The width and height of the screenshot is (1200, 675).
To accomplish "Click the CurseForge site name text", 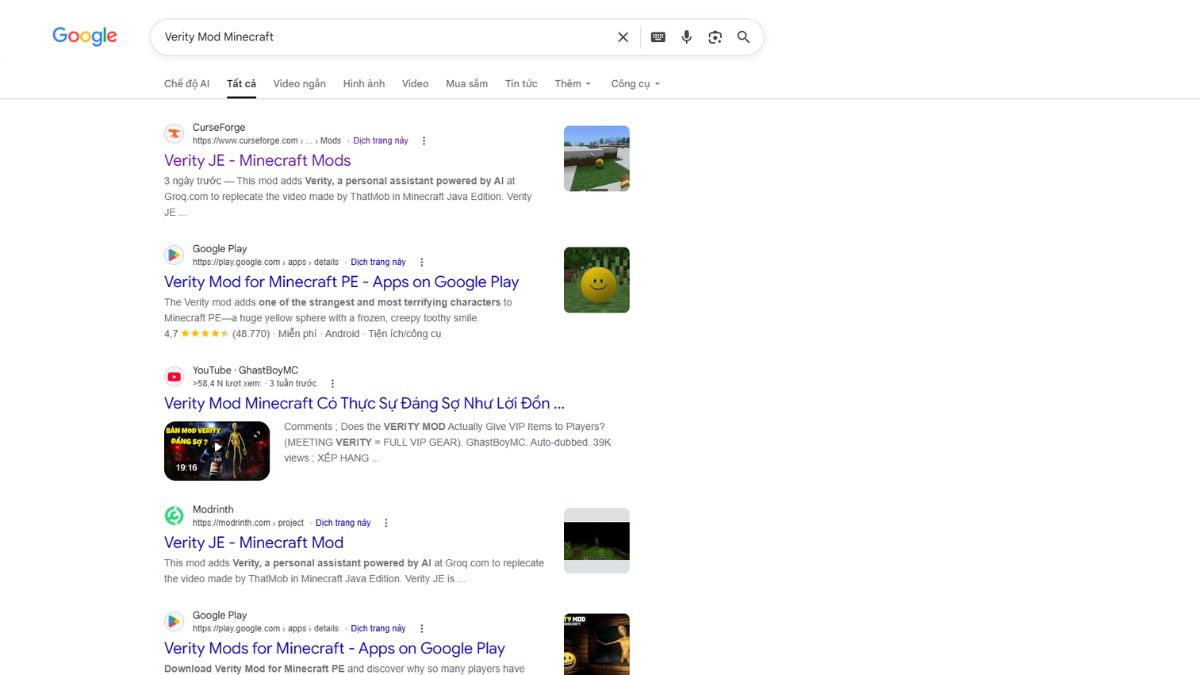I will click(219, 128).
